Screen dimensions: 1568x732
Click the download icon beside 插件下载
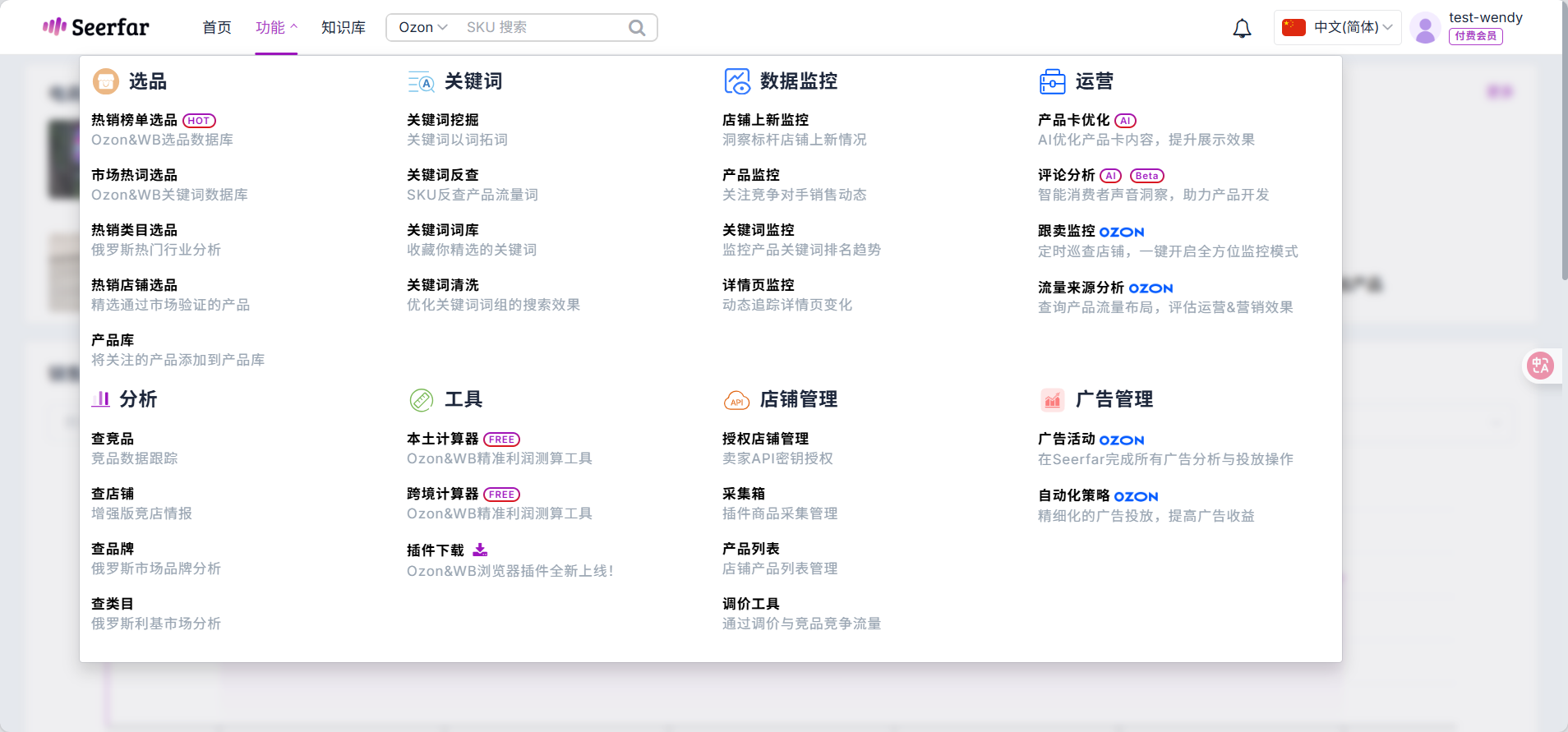tap(481, 550)
